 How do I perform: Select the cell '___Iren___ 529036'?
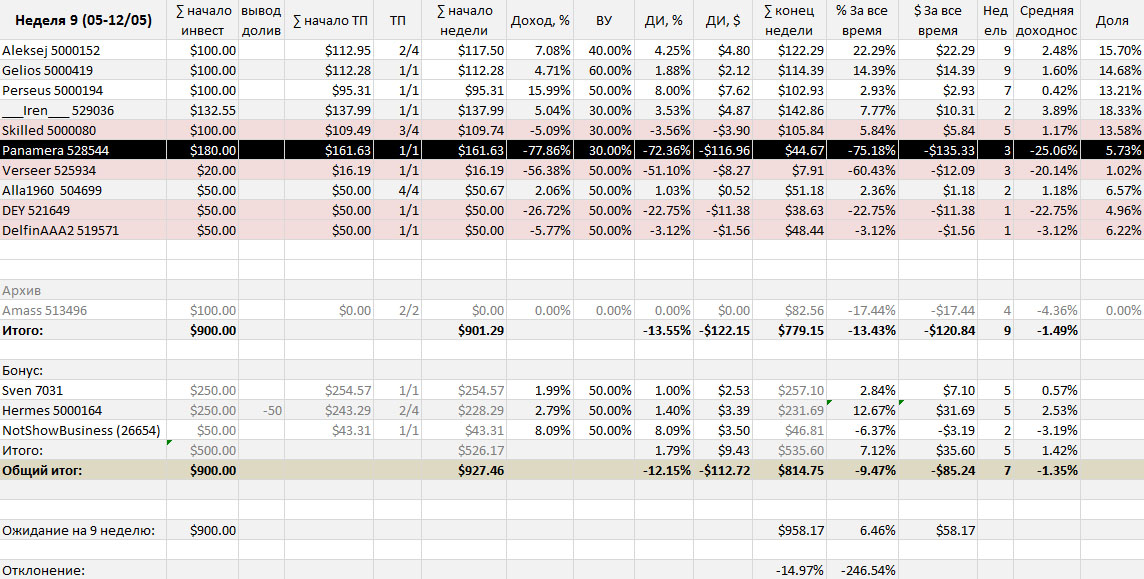83,111
